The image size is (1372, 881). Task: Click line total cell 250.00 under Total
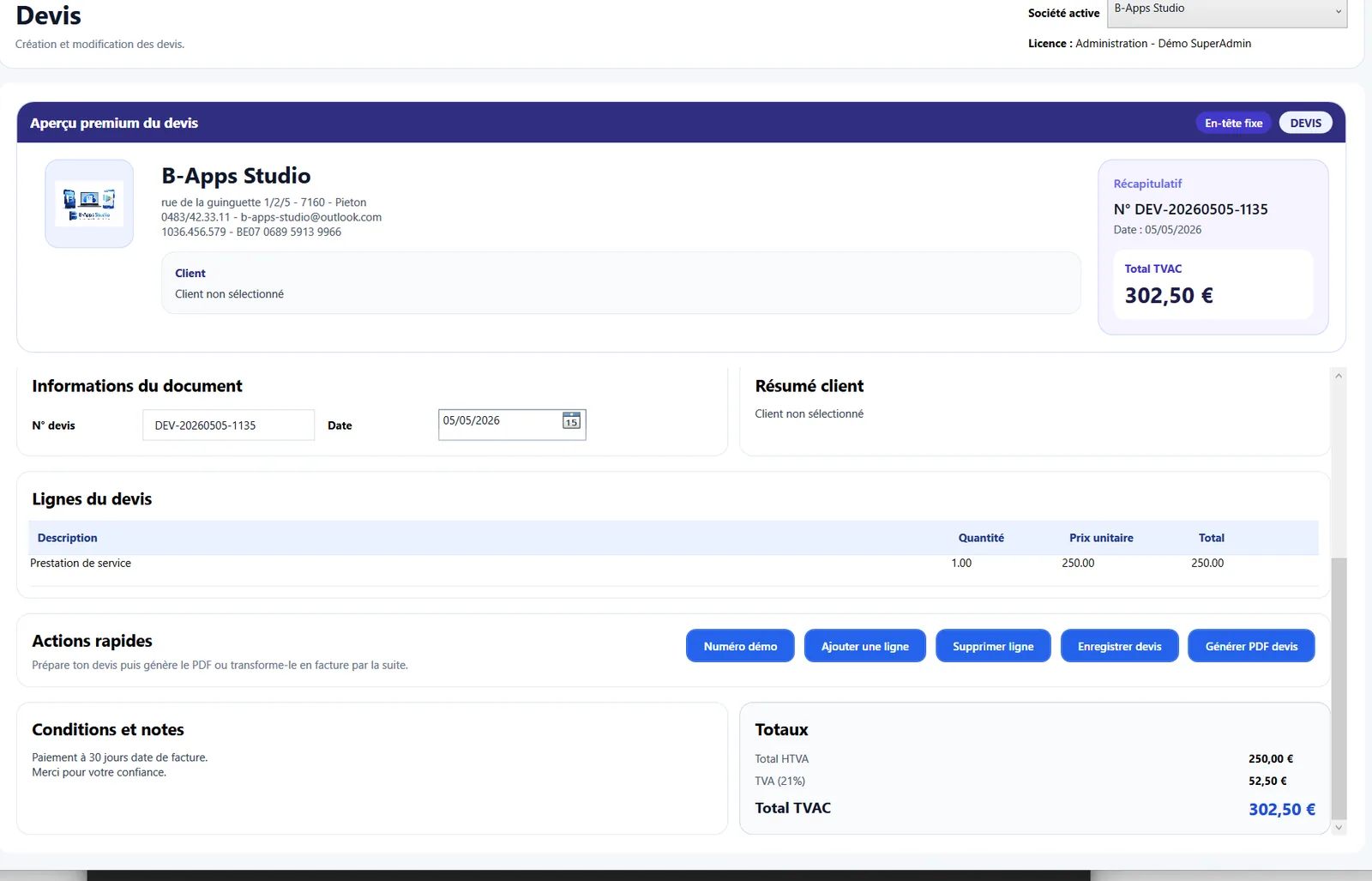1207,564
